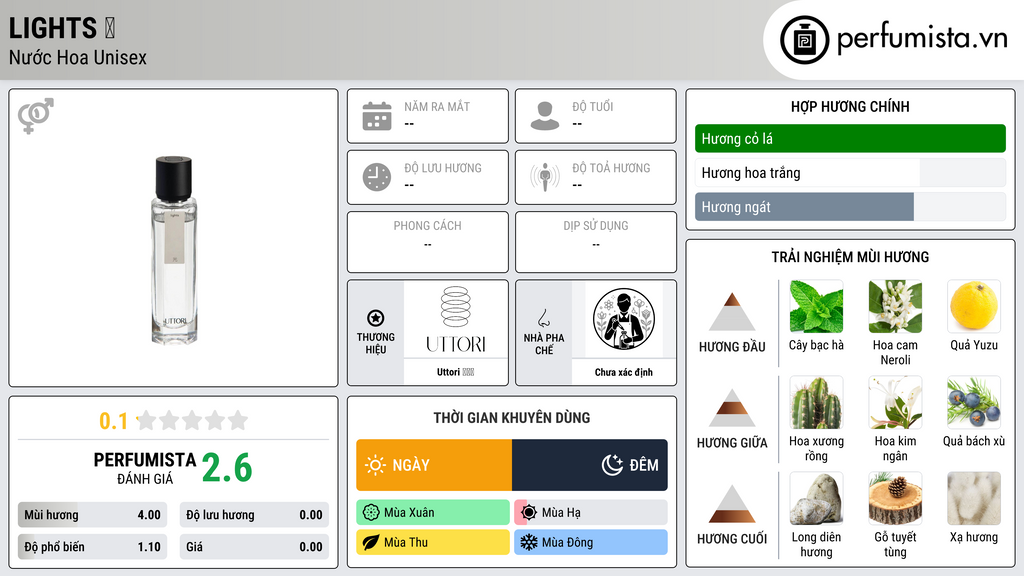The image size is (1024, 576).
Task: Click the nose icon above Nhà pha chế
Action: click(x=543, y=318)
